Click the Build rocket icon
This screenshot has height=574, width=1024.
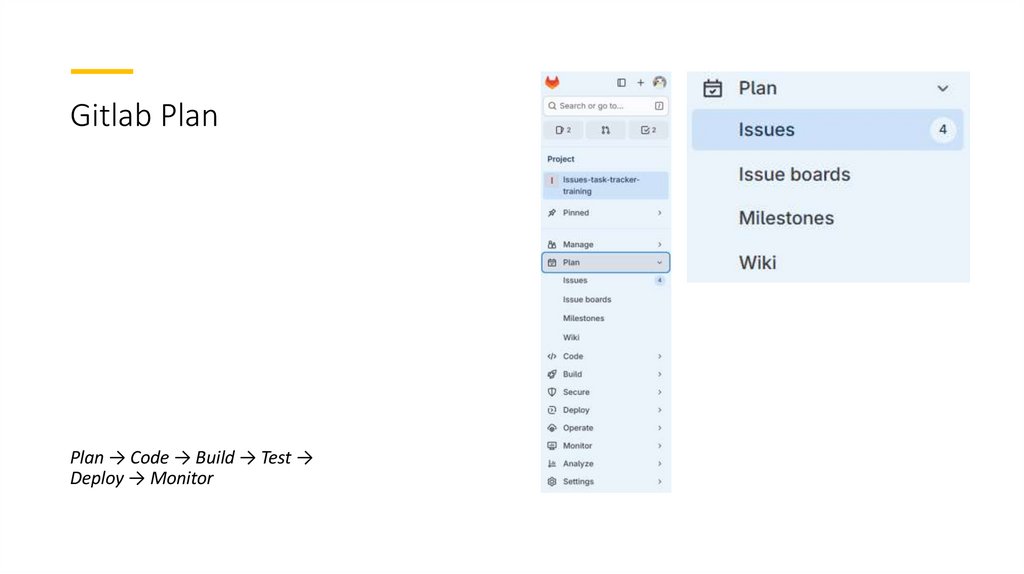pyautogui.click(x=552, y=374)
